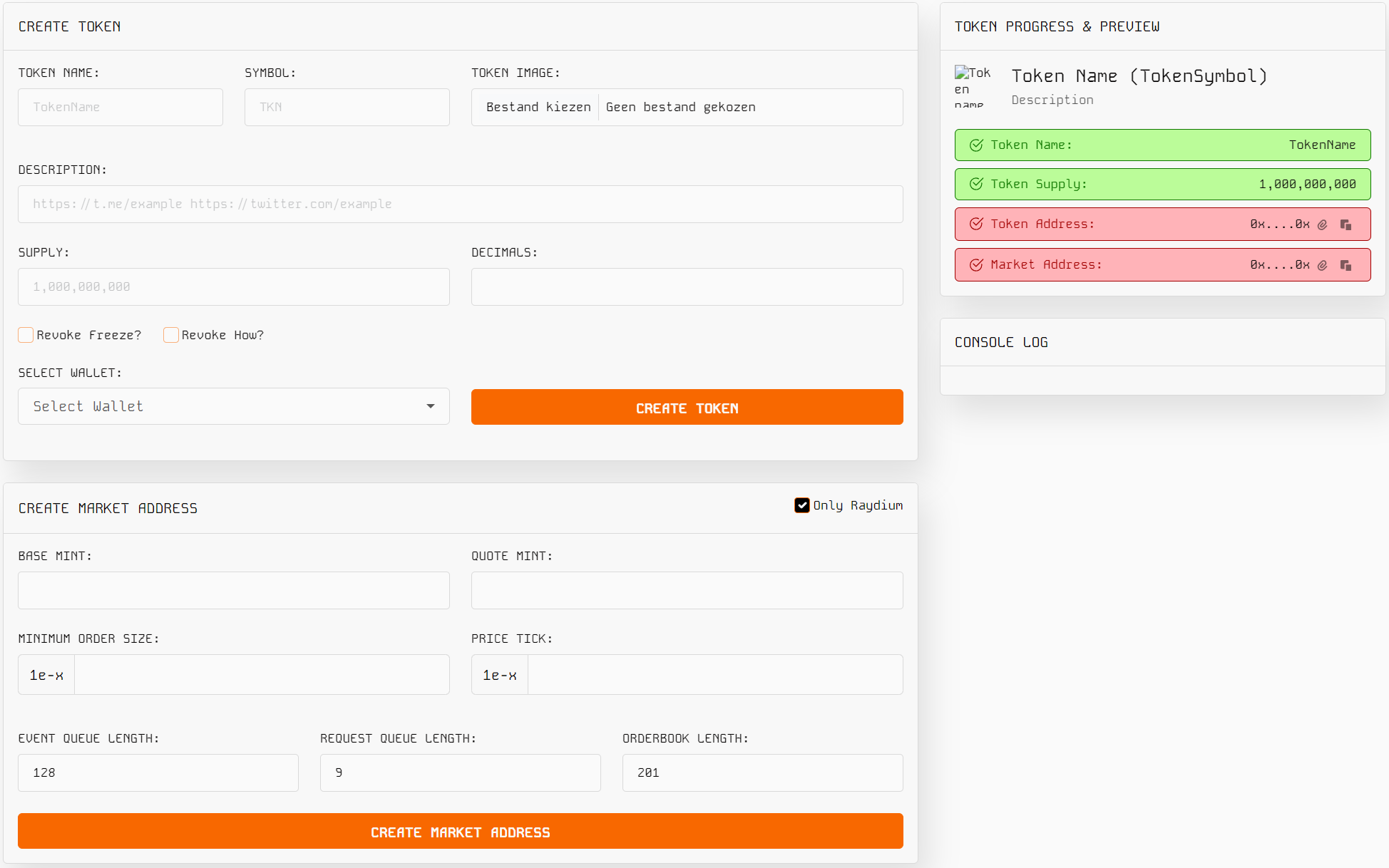Open the Select Wallet dropdown
This screenshot has width=1389, height=868.
233,406
